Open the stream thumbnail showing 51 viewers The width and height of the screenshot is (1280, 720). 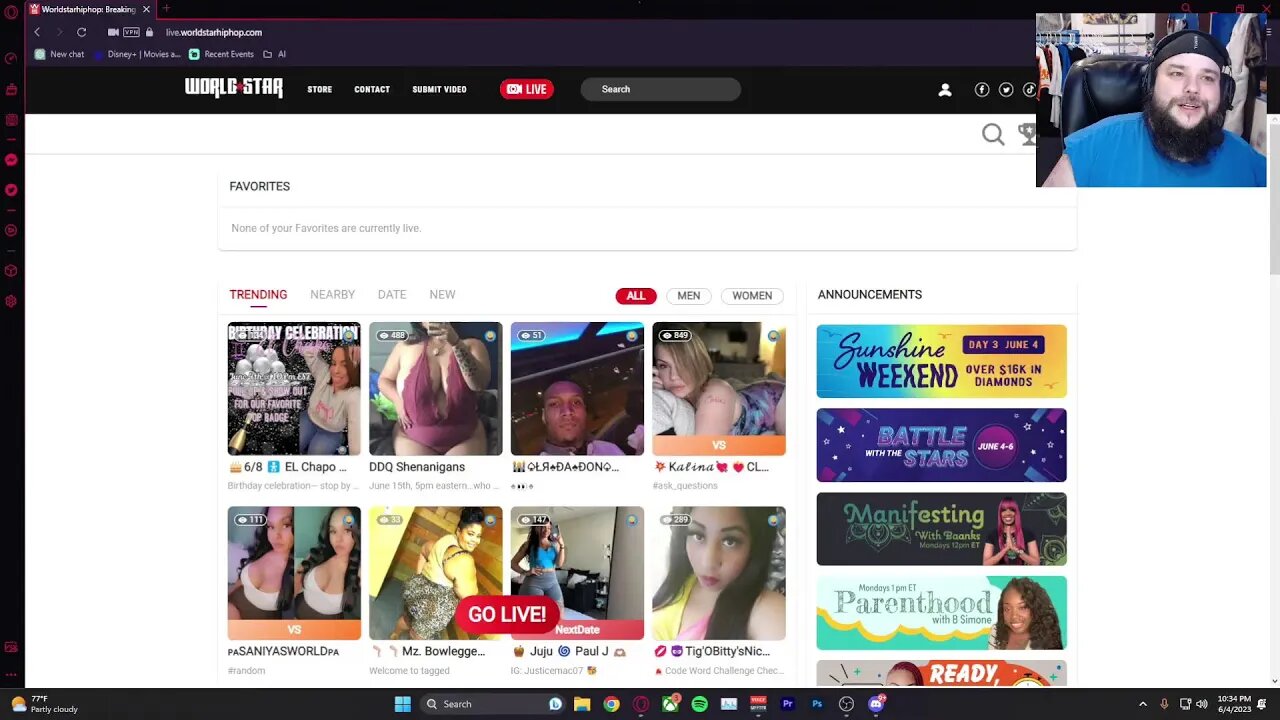tap(577, 389)
